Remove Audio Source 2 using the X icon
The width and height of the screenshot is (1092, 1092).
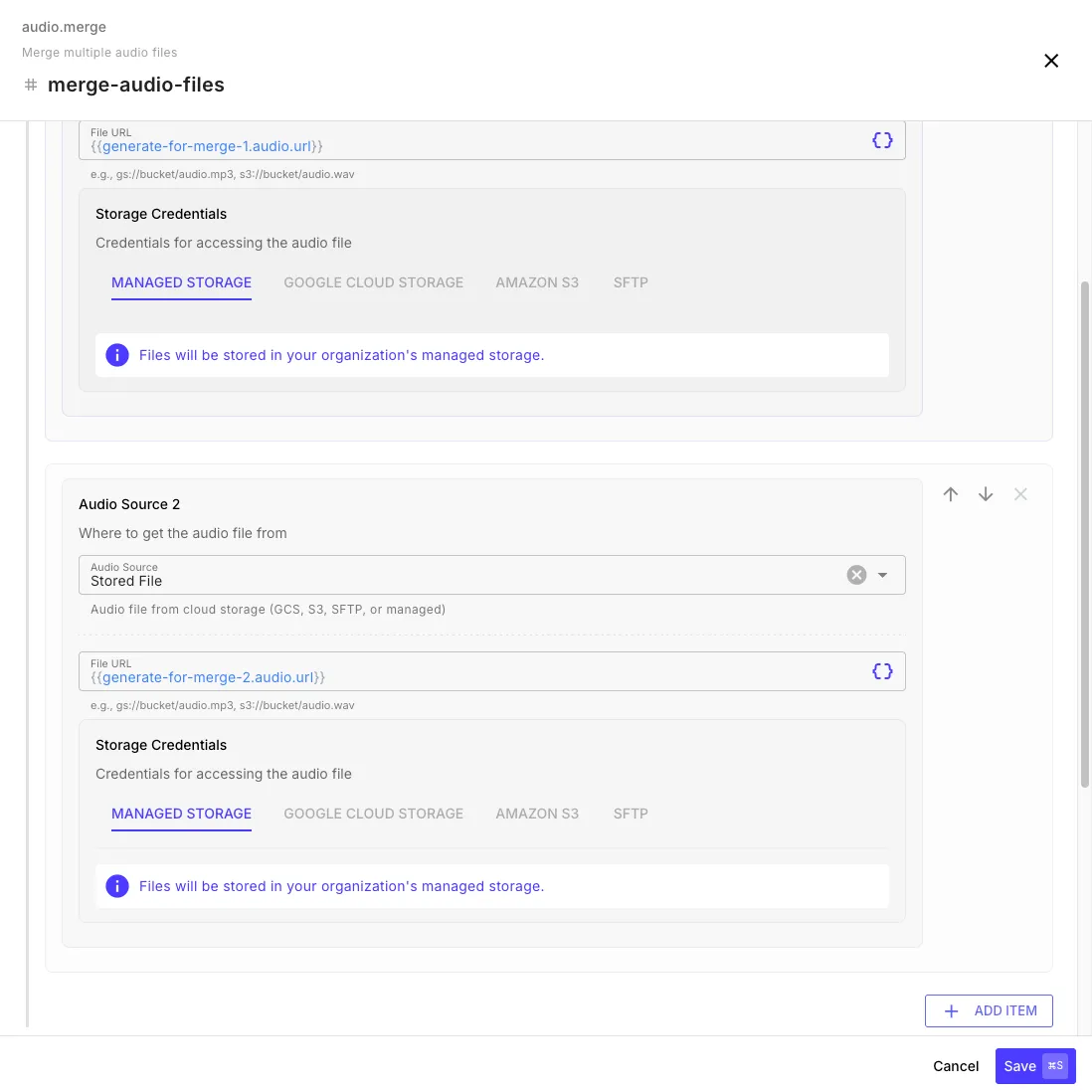click(1020, 493)
